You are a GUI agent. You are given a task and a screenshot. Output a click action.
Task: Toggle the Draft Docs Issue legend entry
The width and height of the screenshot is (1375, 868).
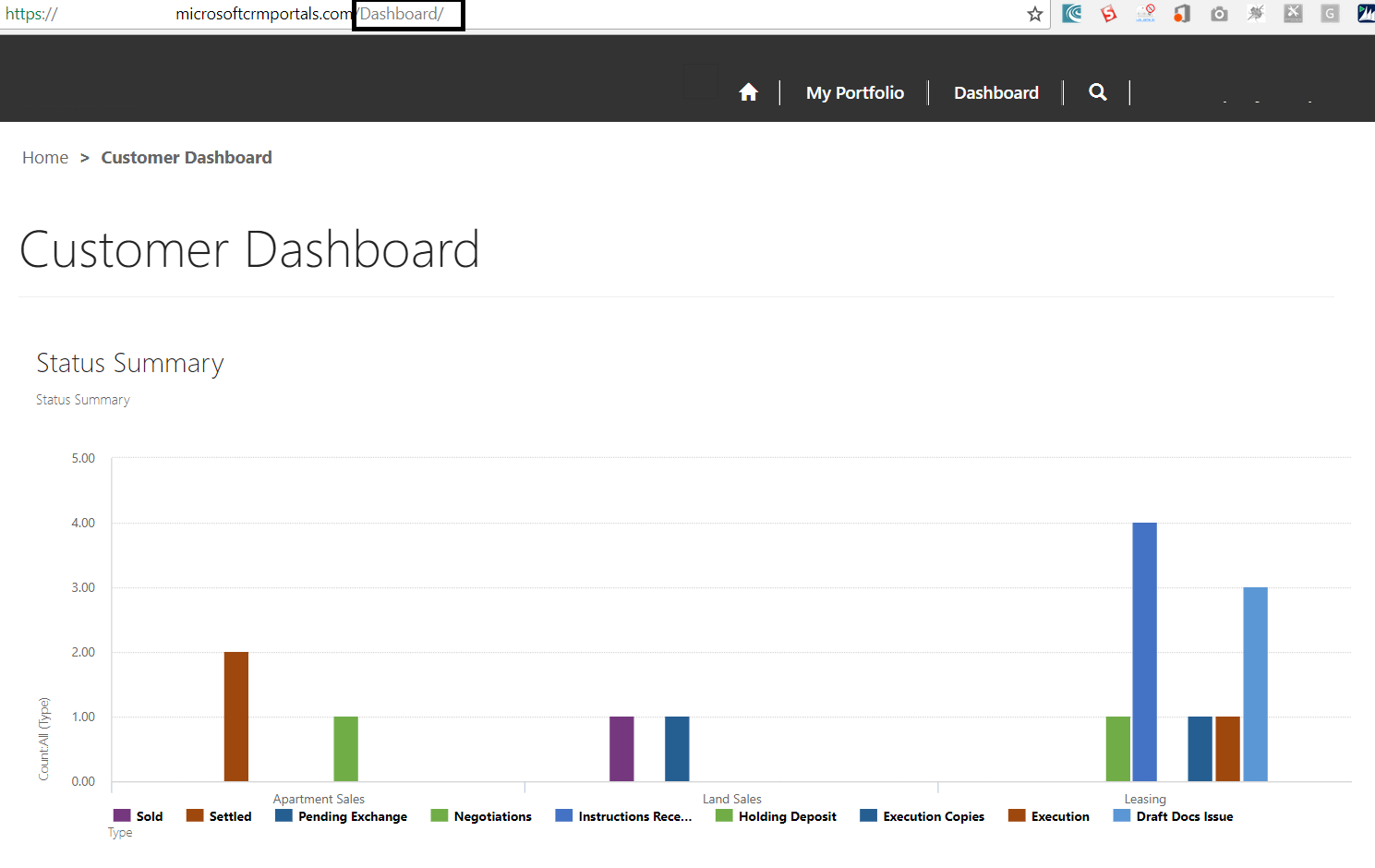point(1174,816)
